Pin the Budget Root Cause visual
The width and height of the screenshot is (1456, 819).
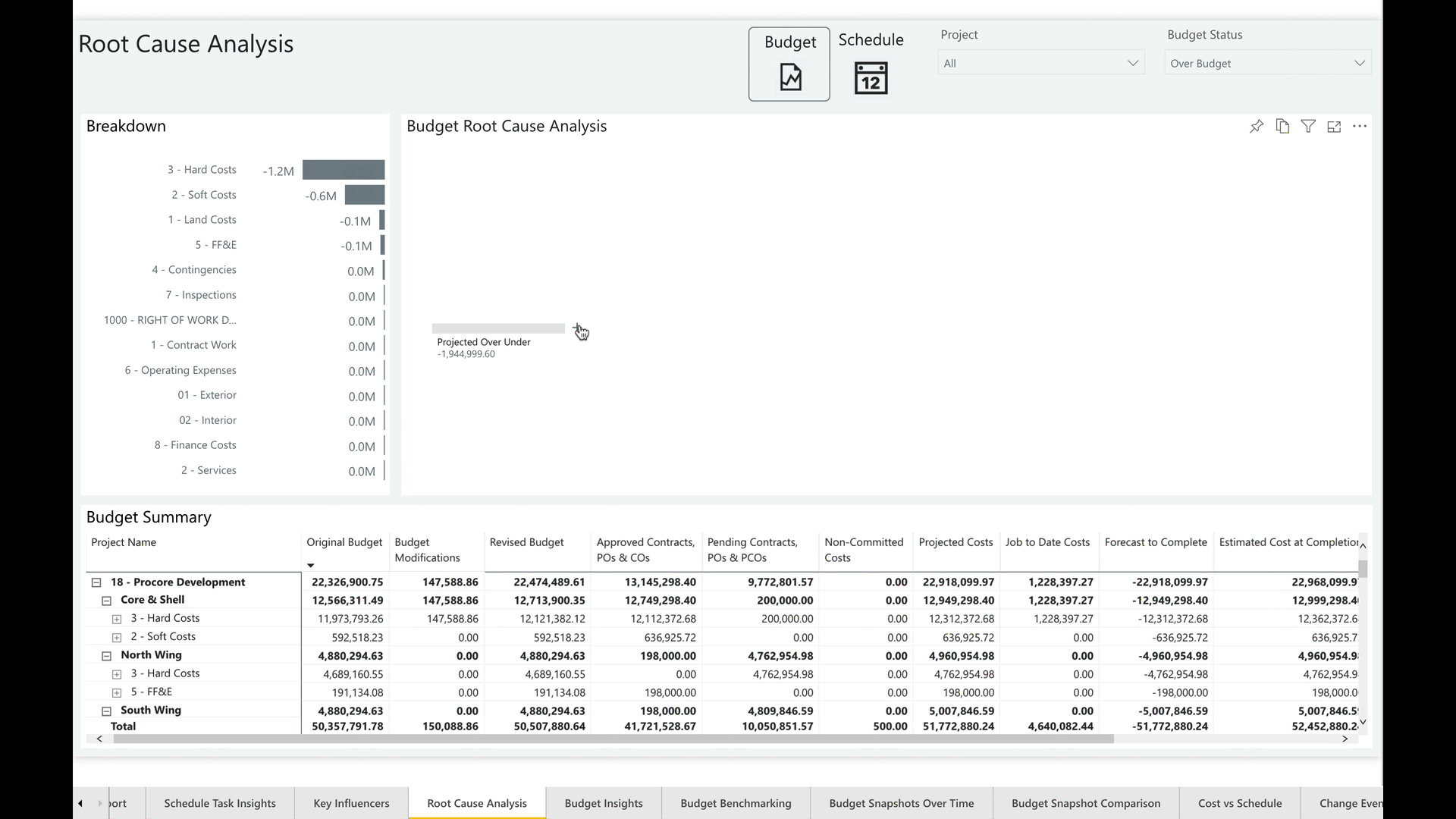pos(1257,127)
